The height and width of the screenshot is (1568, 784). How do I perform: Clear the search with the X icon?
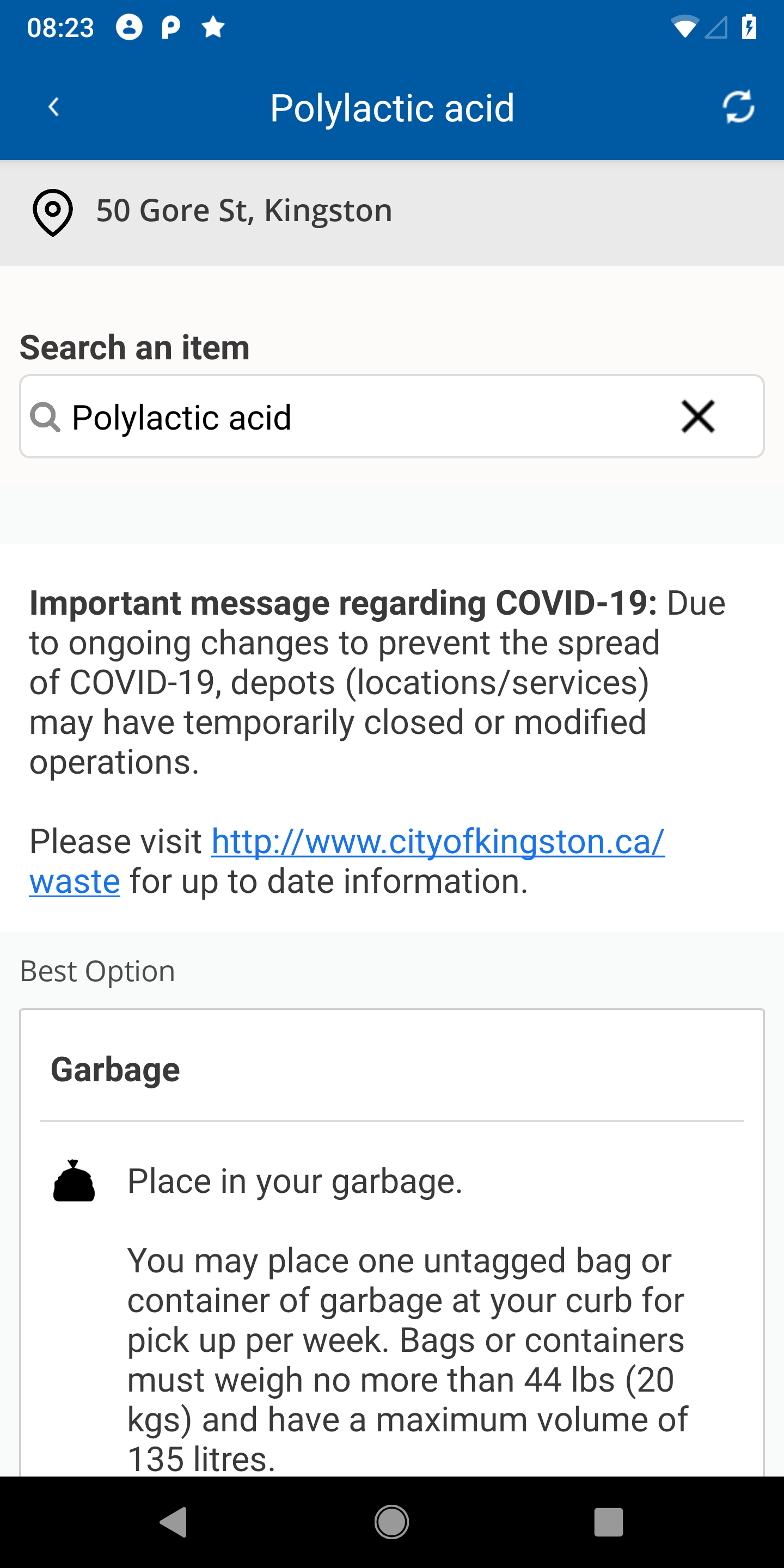point(697,416)
